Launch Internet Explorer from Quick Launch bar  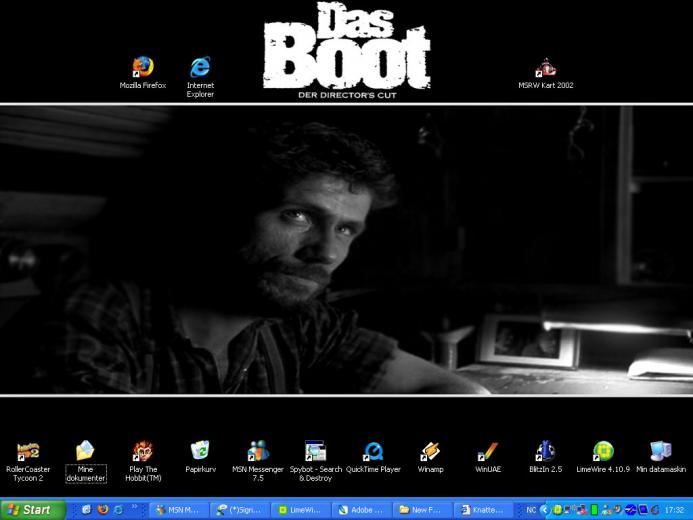[118, 510]
